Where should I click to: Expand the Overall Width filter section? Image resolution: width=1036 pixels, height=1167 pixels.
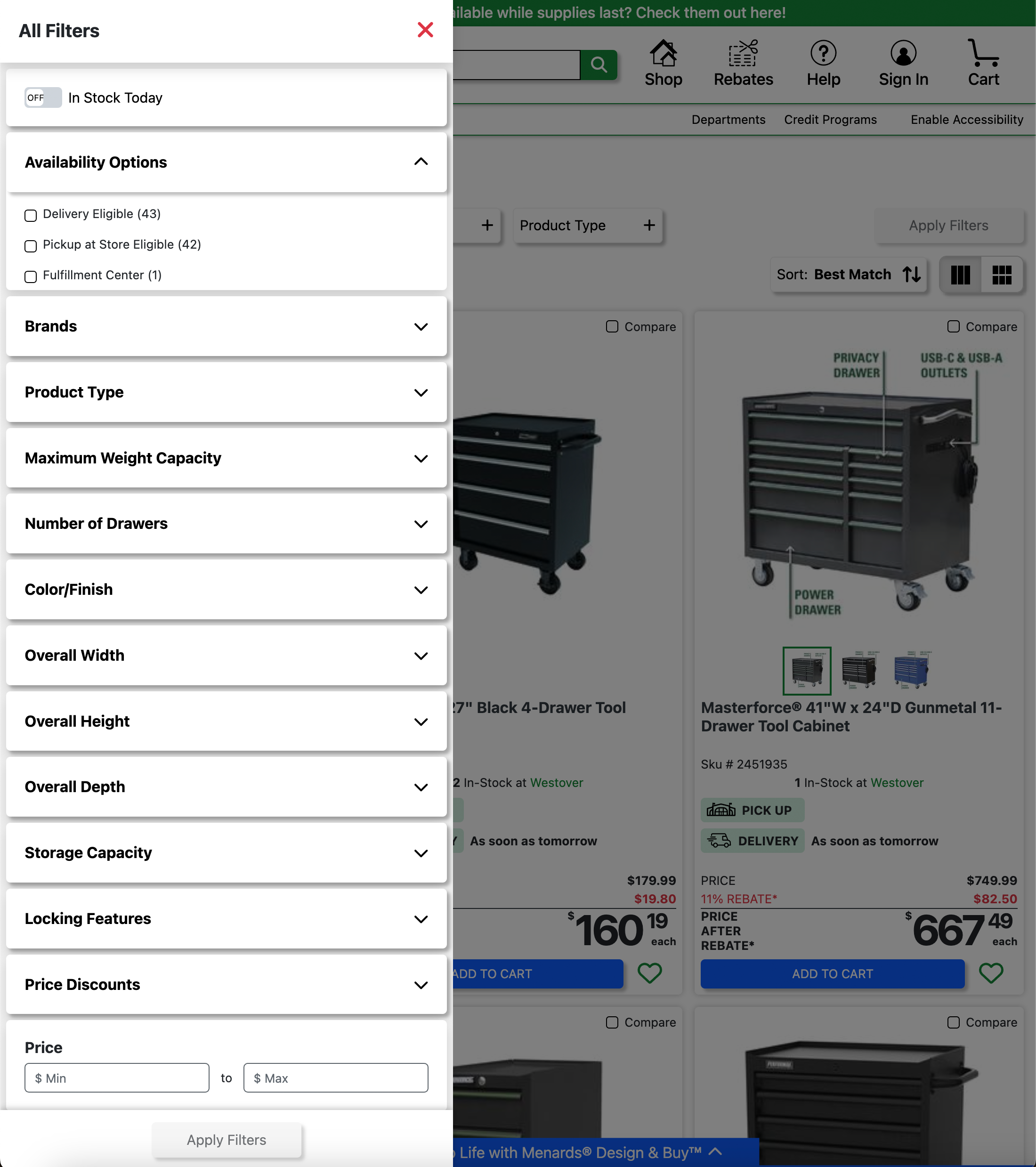pyautogui.click(x=421, y=656)
